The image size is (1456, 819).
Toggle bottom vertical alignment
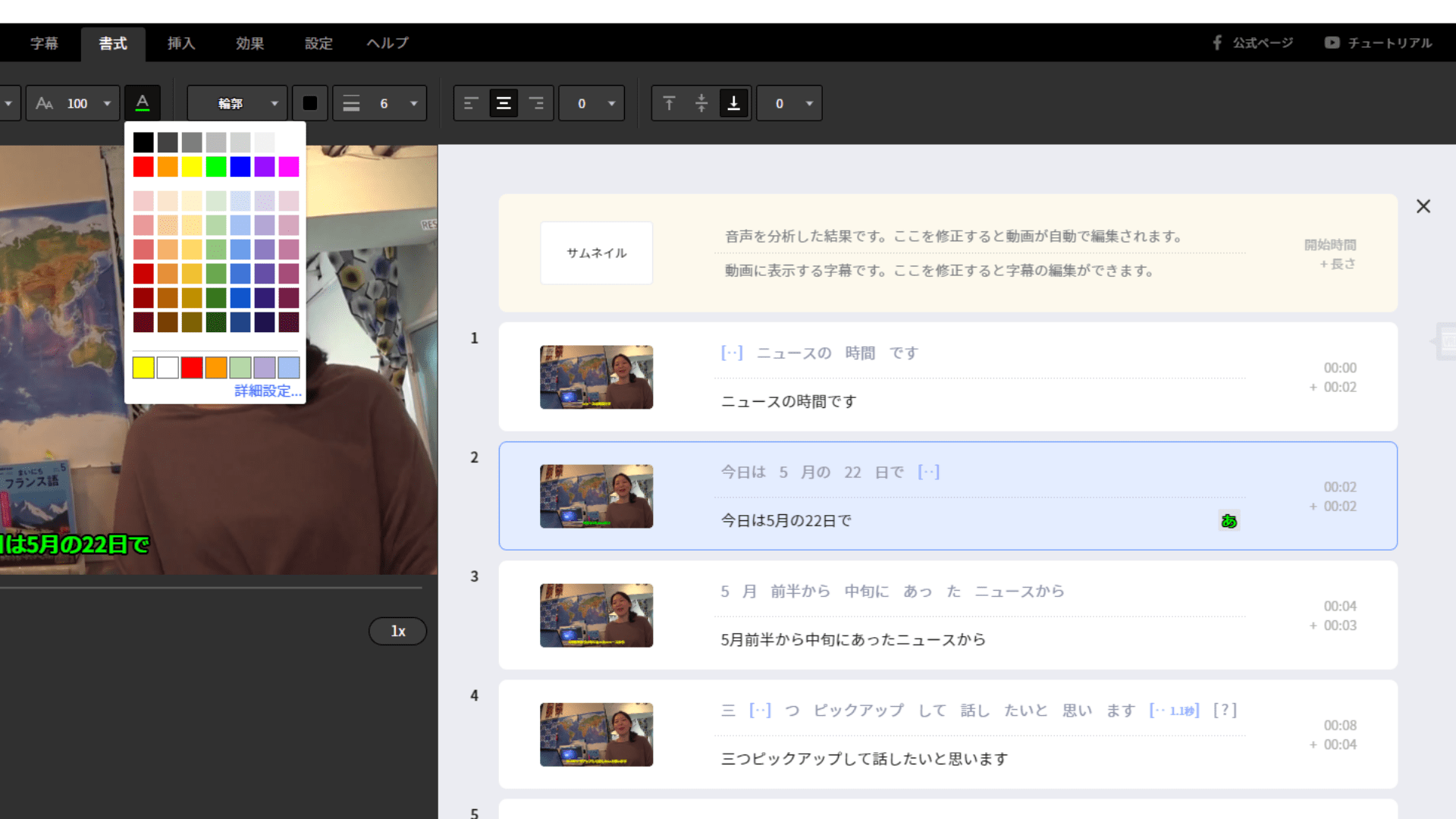click(x=732, y=102)
